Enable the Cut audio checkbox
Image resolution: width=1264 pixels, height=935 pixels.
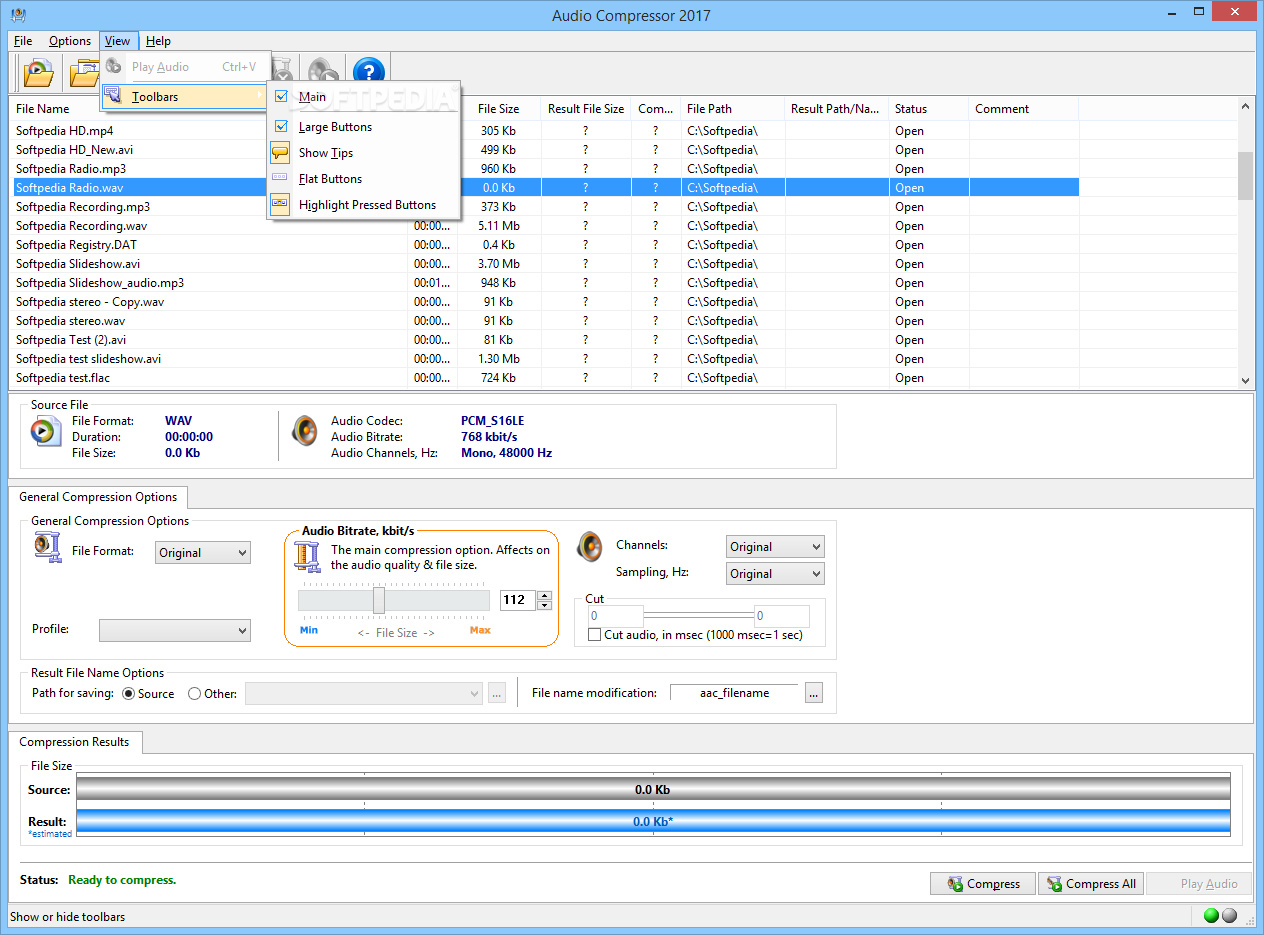click(x=595, y=635)
